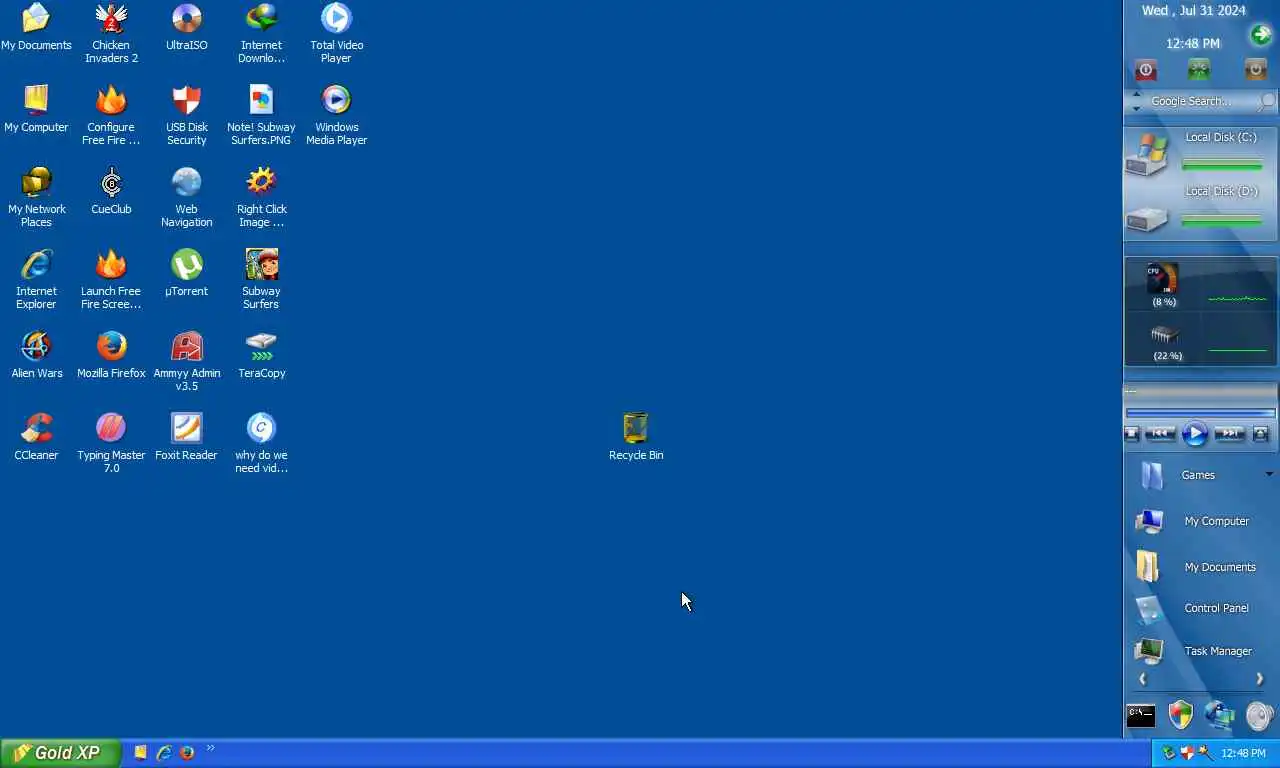Select the UltraISO desktop shortcut

pos(186,28)
